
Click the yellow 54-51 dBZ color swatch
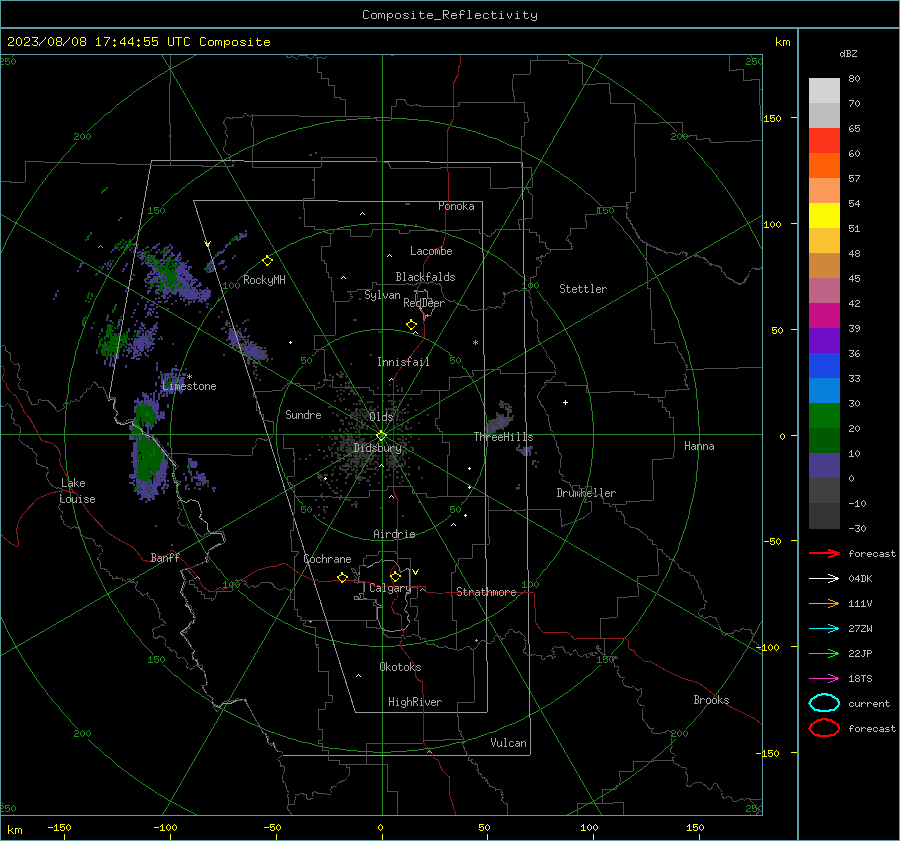824,215
